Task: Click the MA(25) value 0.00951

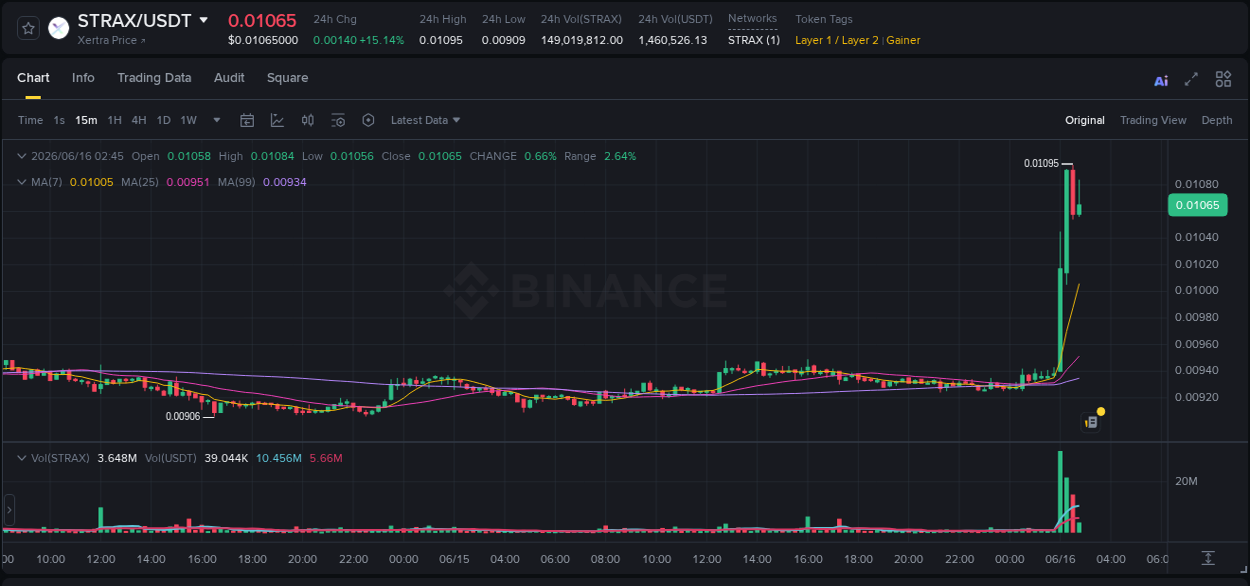Action: point(188,182)
